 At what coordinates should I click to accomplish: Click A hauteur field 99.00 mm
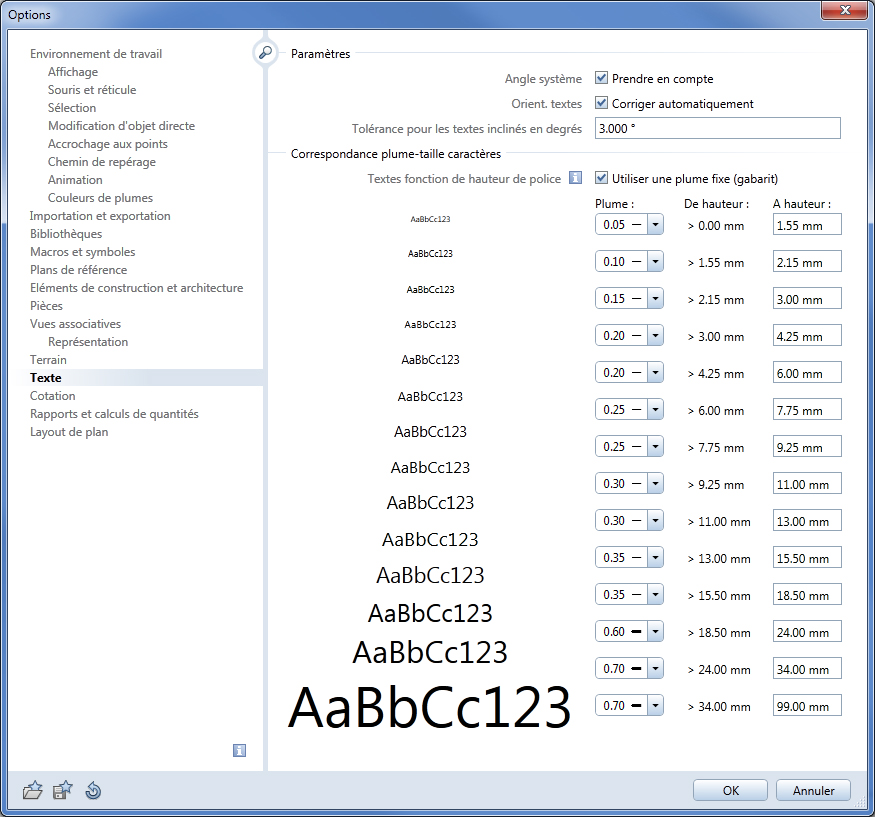click(x=807, y=705)
